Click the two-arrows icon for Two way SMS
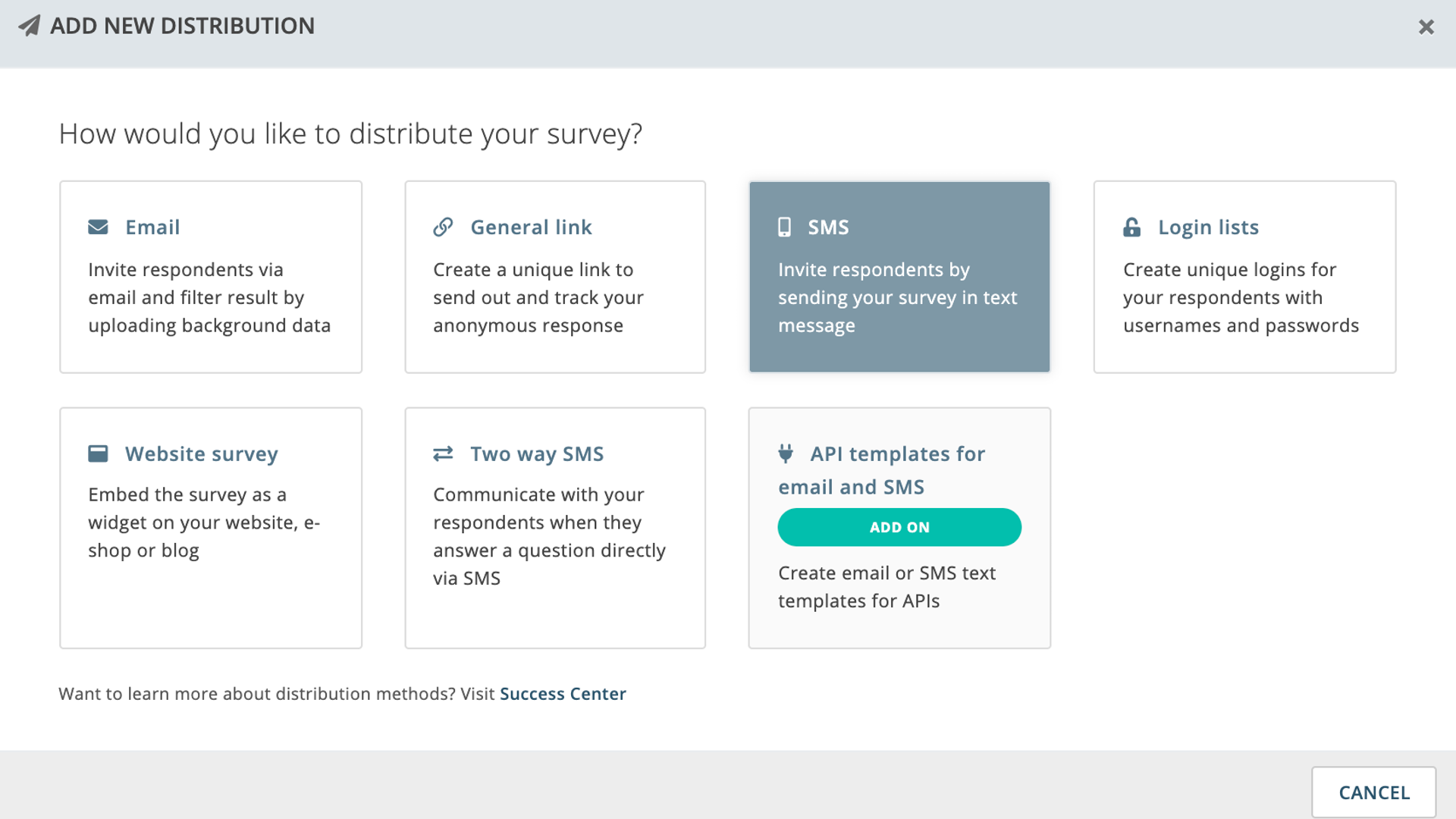The height and width of the screenshot is (819, 1456). (x=443, y=453)
